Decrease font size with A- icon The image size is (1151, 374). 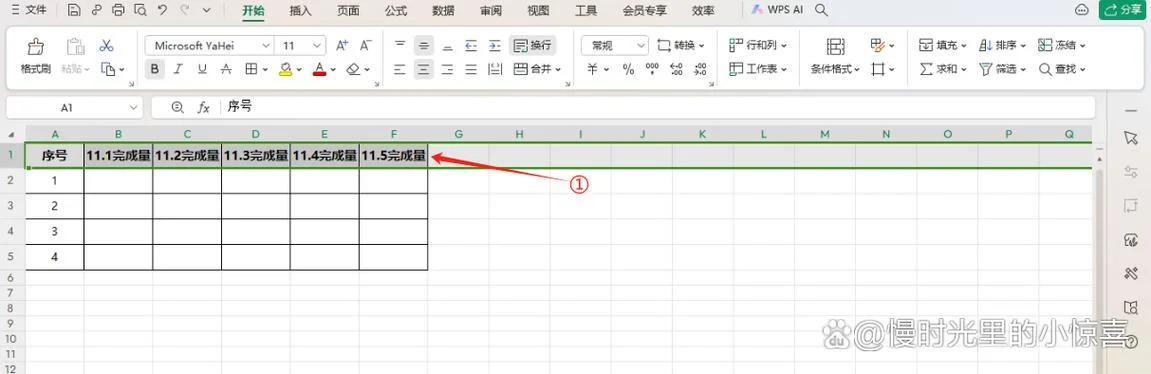coord(366,46)
